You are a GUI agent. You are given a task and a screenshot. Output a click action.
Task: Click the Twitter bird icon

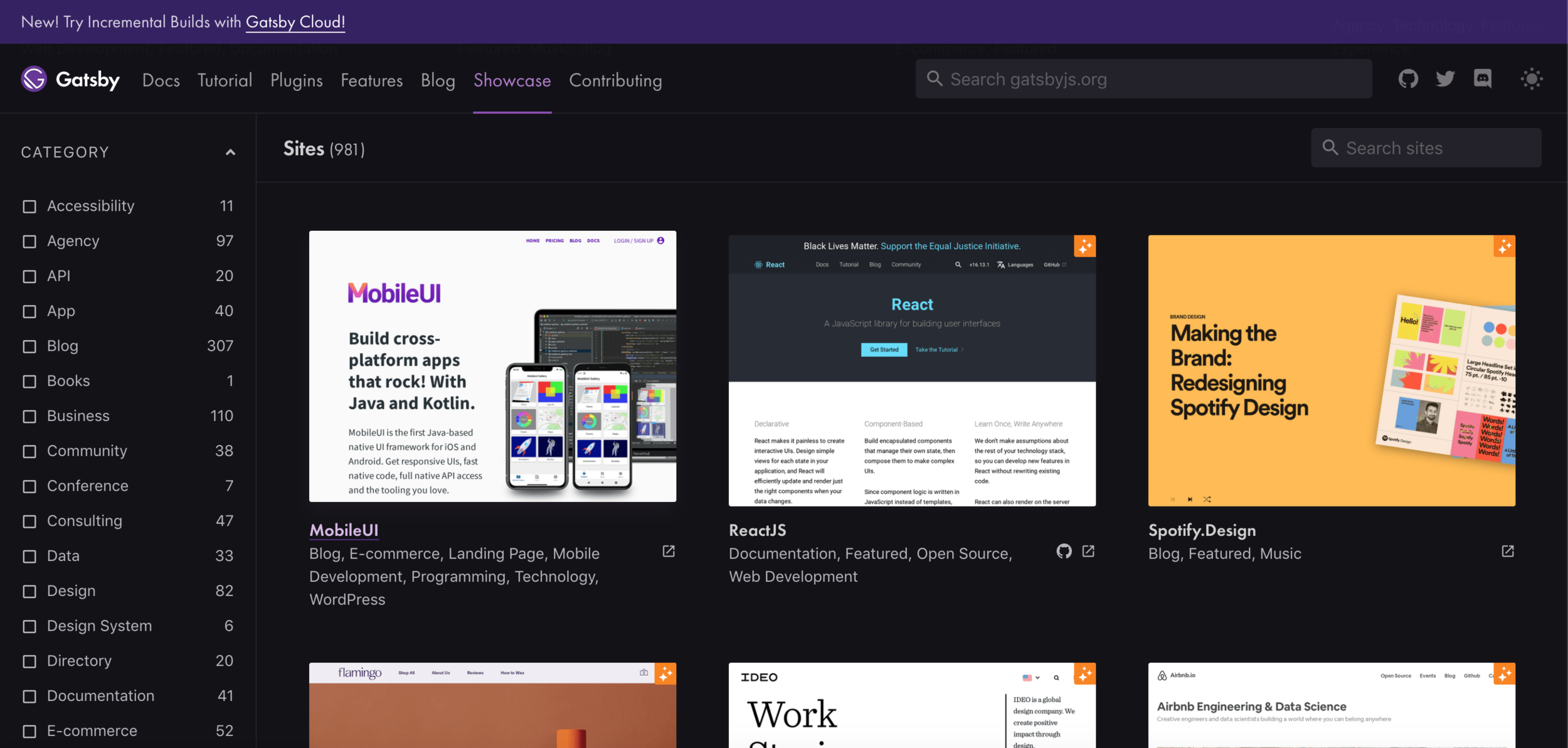point(1445,79)
